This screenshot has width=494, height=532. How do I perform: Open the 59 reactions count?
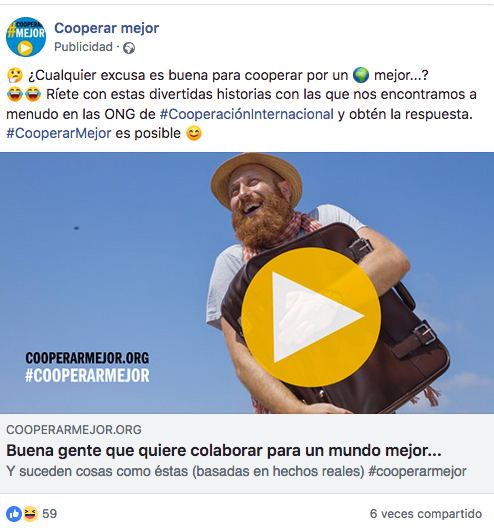coord(50,514)
